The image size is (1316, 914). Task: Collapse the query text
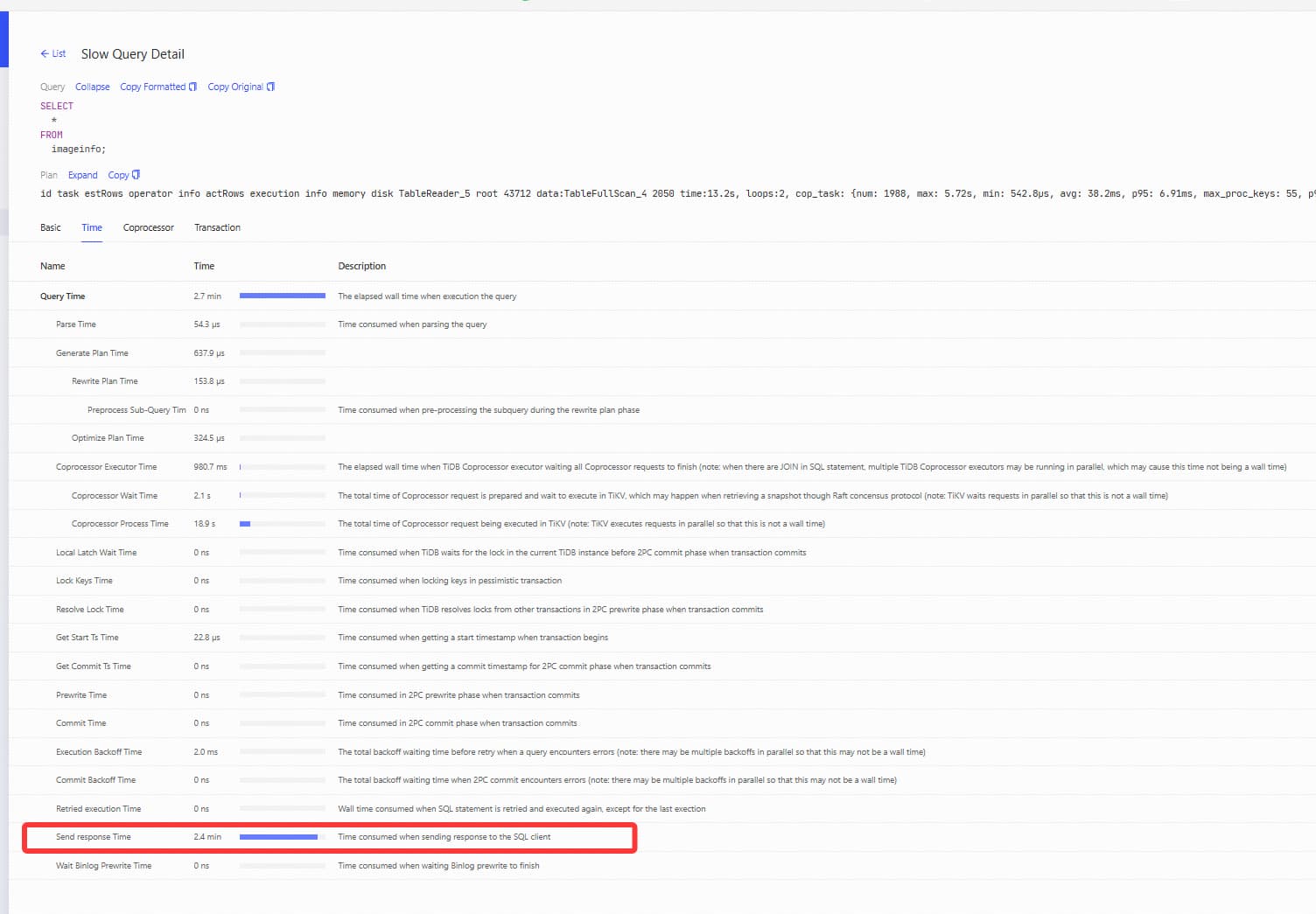[92, 87]
